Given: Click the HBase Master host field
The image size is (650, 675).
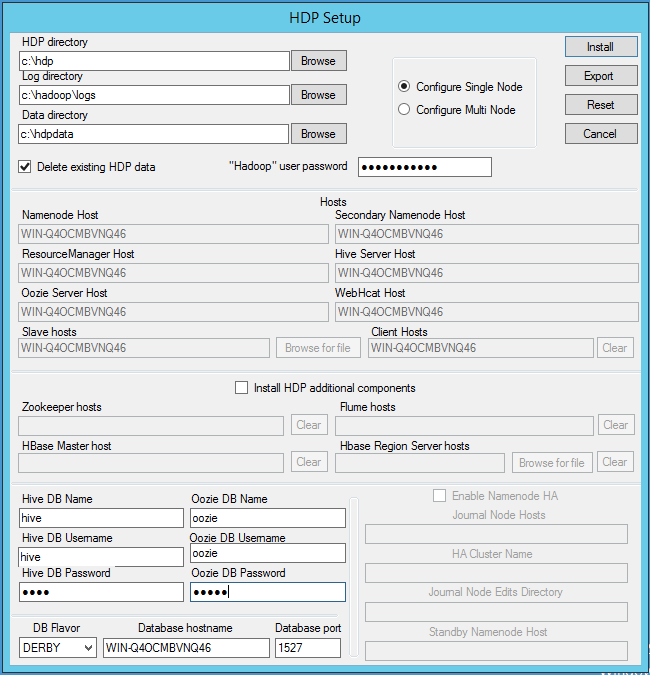Looking at the screenshot, I should [x=151, y=463].
